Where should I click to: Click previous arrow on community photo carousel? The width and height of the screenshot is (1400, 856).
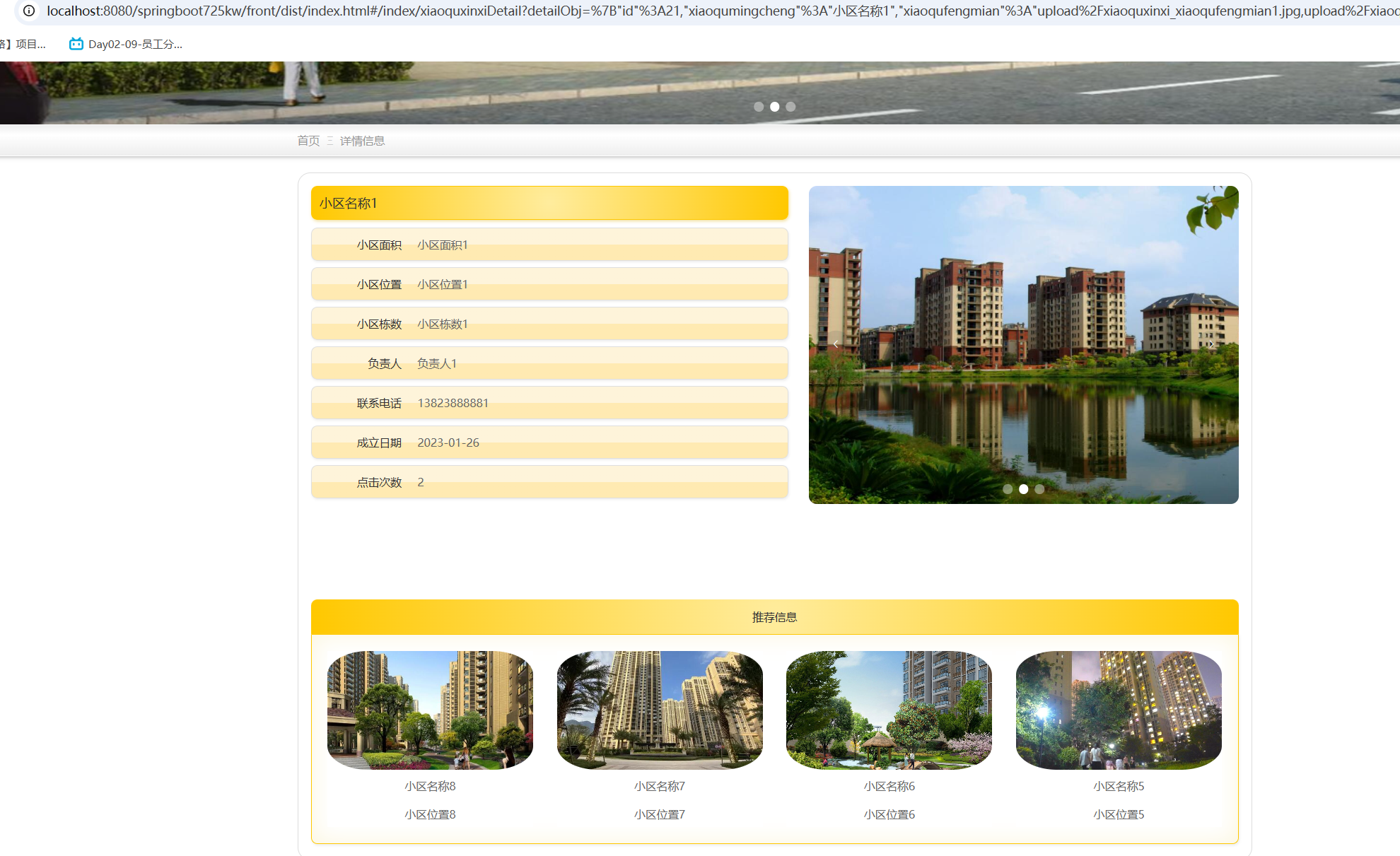point(835,344)
